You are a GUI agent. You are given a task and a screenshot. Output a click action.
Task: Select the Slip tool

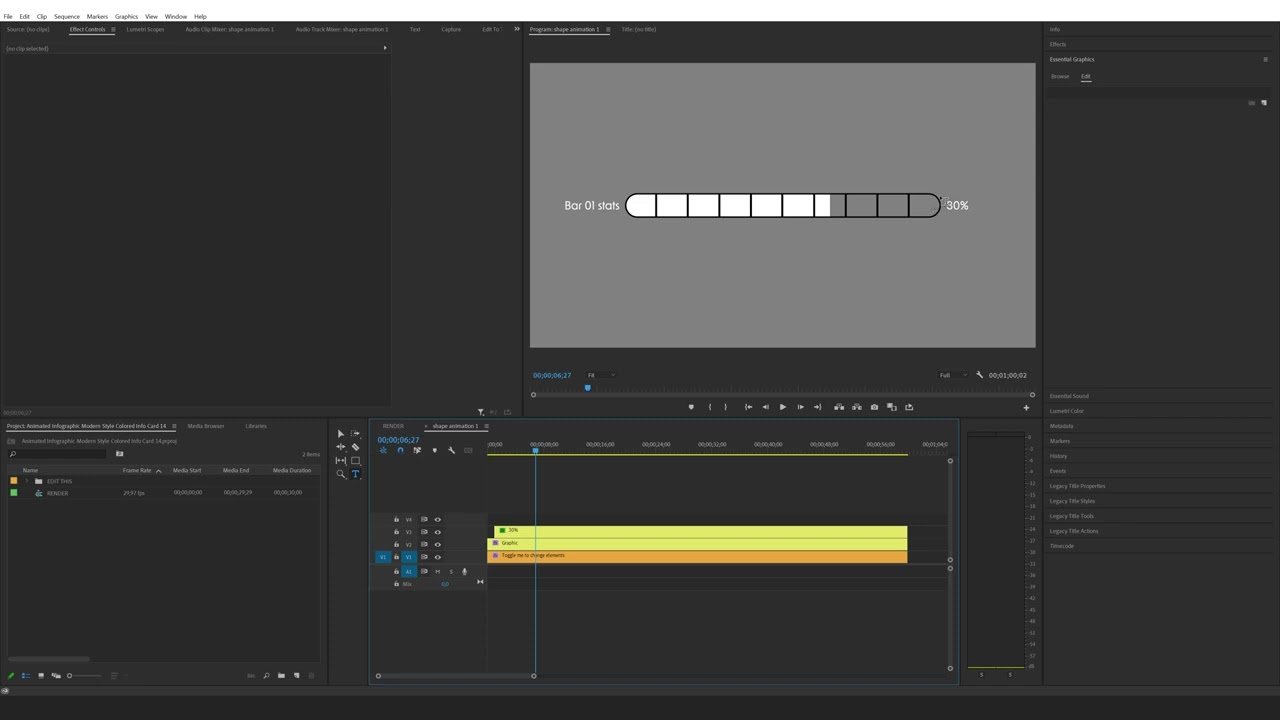(x=341, y=461)
